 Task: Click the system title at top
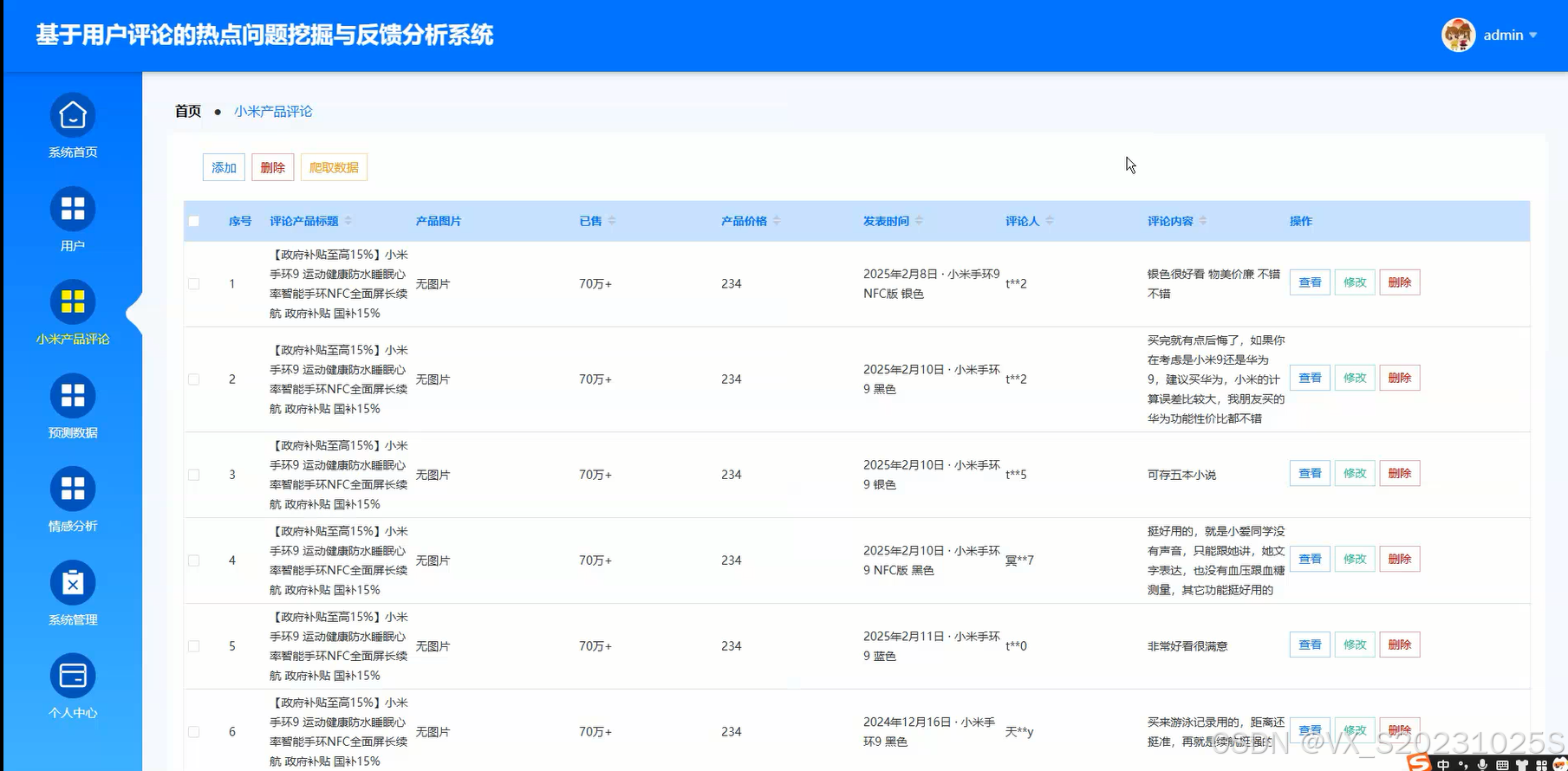(x=264, y=35)
